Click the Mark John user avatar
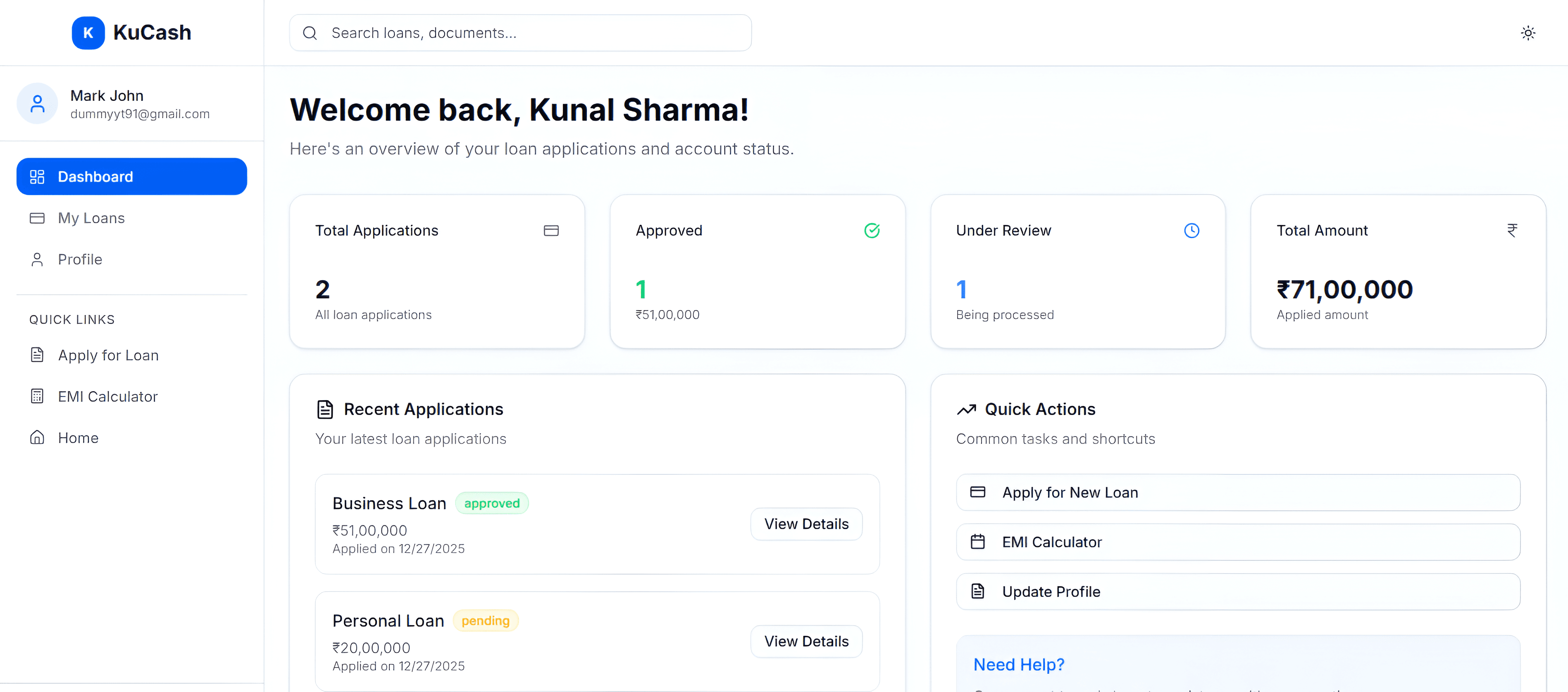Viewport: 1568px width, 692px height. (x=37, y=103)
